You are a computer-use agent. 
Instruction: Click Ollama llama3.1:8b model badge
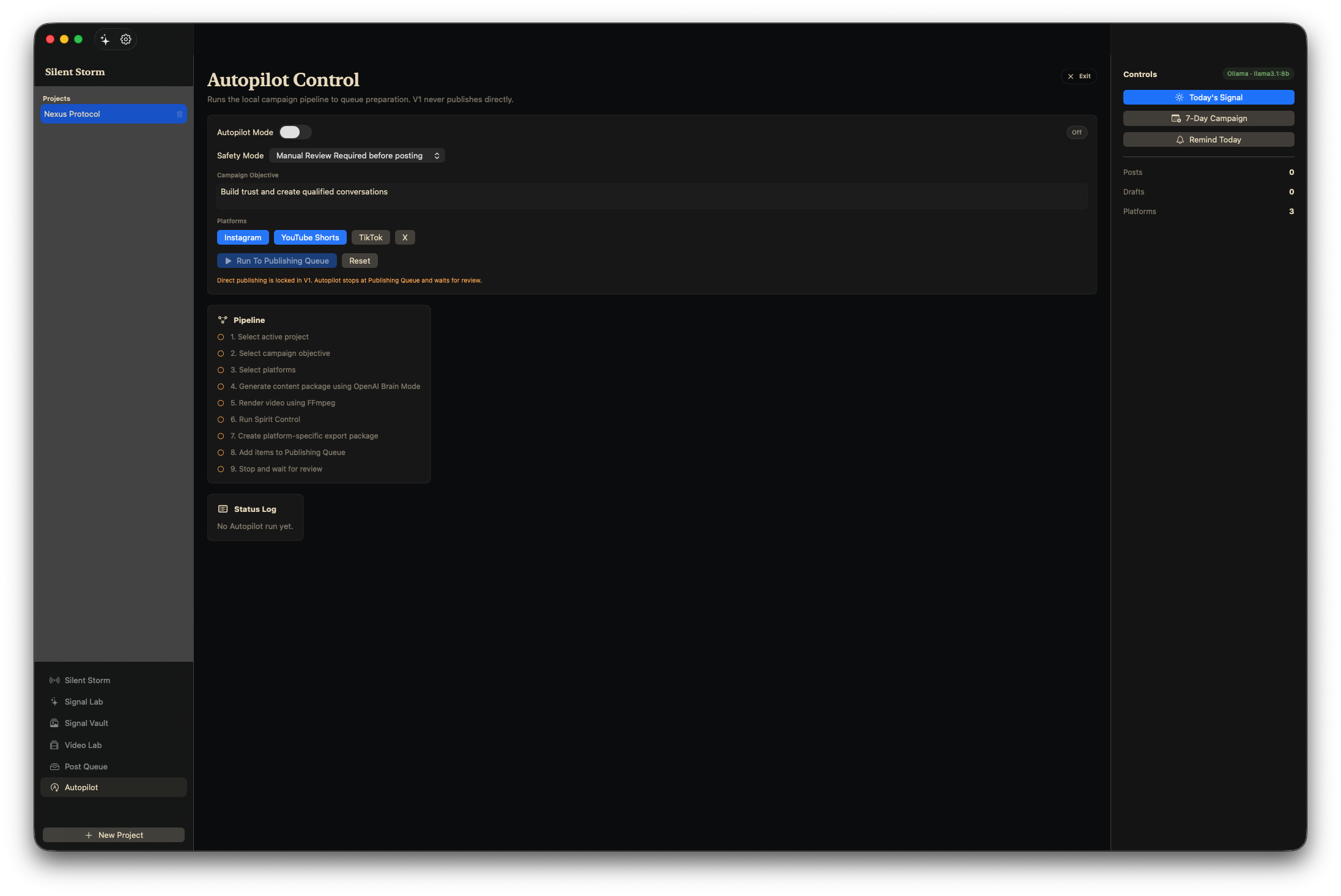tap(1258, 74)
